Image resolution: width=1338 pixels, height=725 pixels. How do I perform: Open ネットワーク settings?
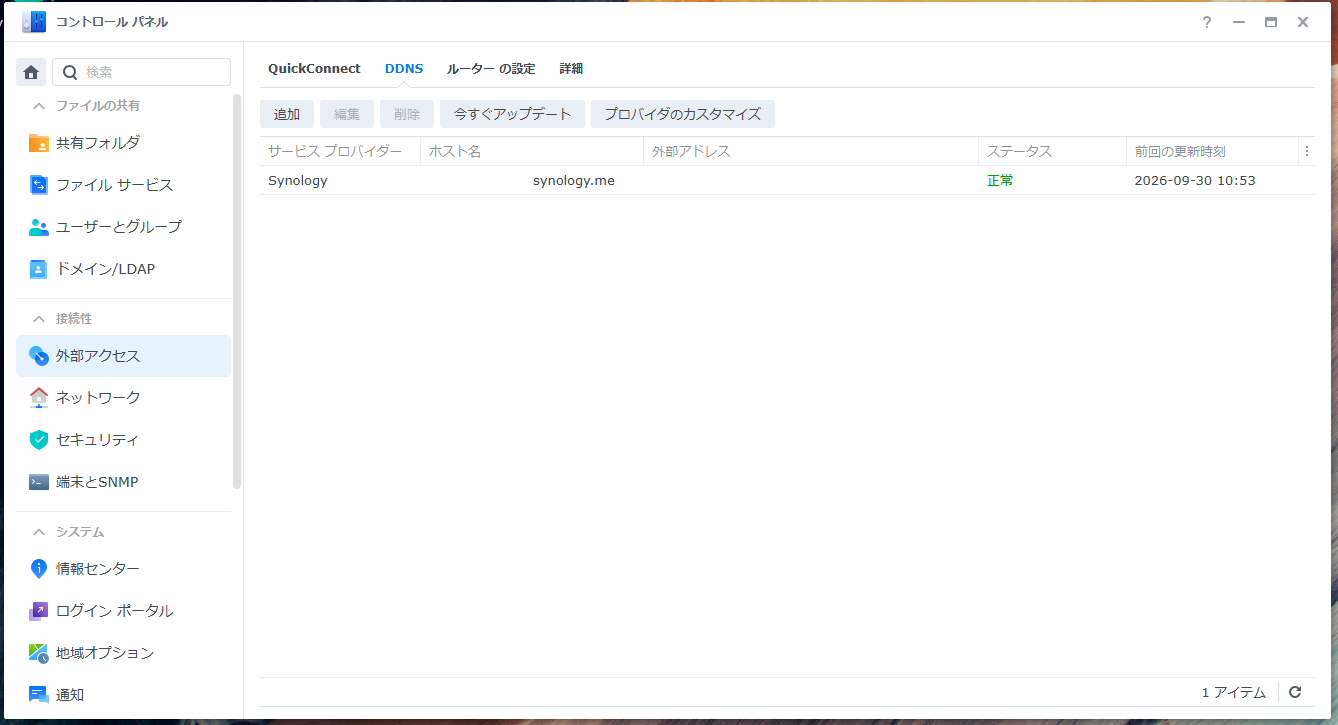(x=123, y=398)
